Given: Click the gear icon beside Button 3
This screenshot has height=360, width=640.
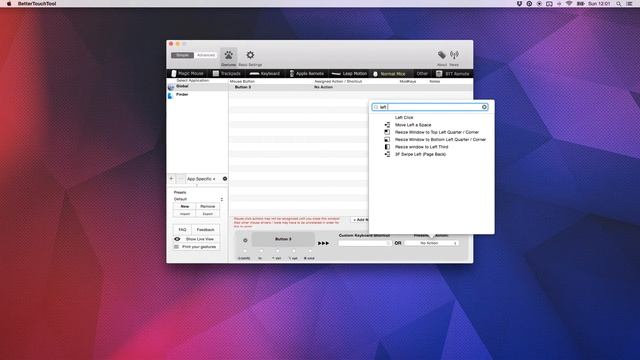Looking at the screenshot, I should click(245, 240).
